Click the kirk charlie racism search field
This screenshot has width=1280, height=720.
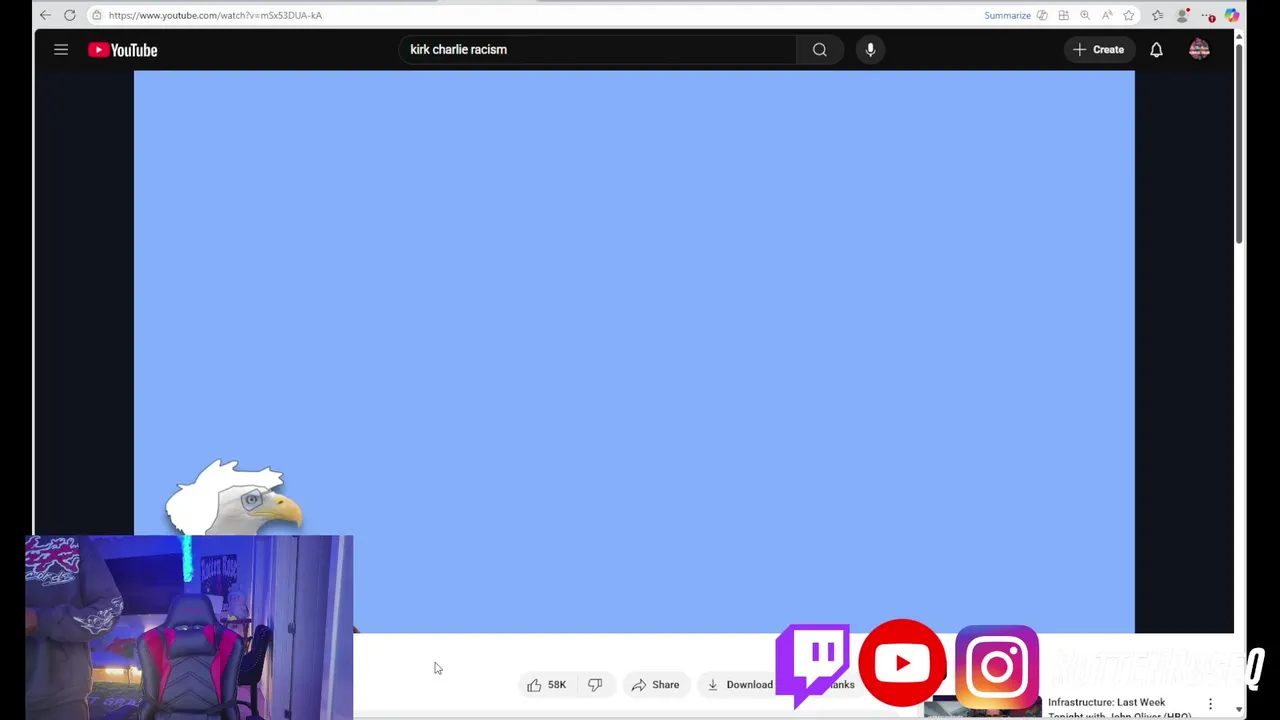tap(597, 50)
